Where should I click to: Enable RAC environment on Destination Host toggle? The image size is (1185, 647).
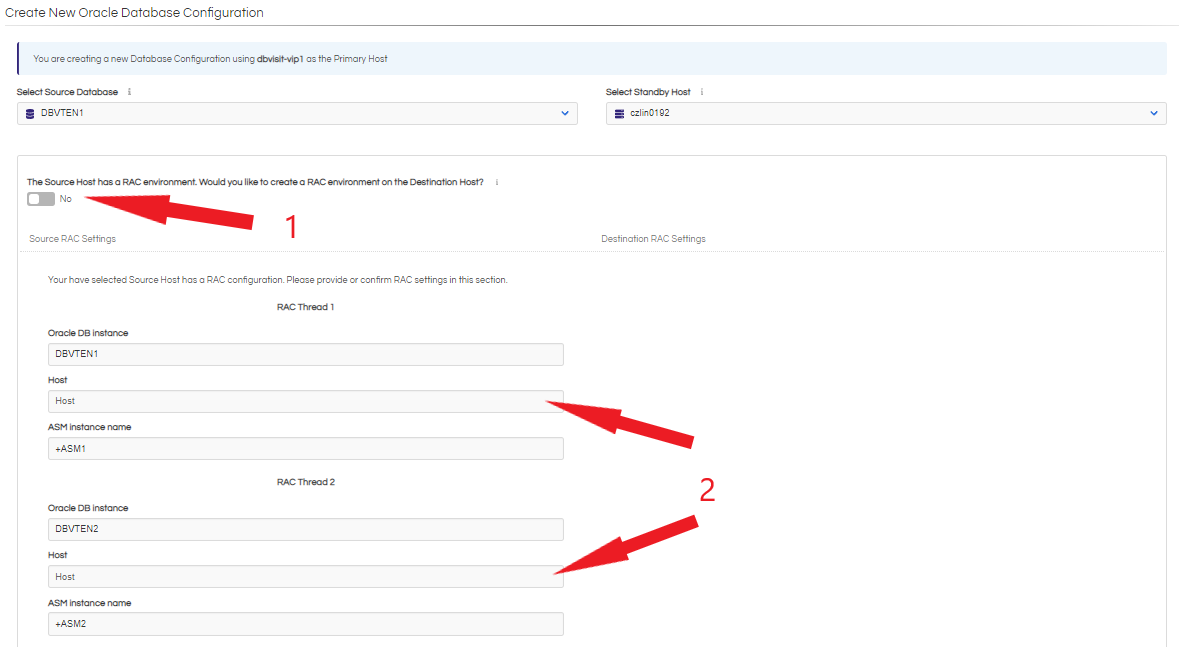pyautogui.click(x=41, y=199)
